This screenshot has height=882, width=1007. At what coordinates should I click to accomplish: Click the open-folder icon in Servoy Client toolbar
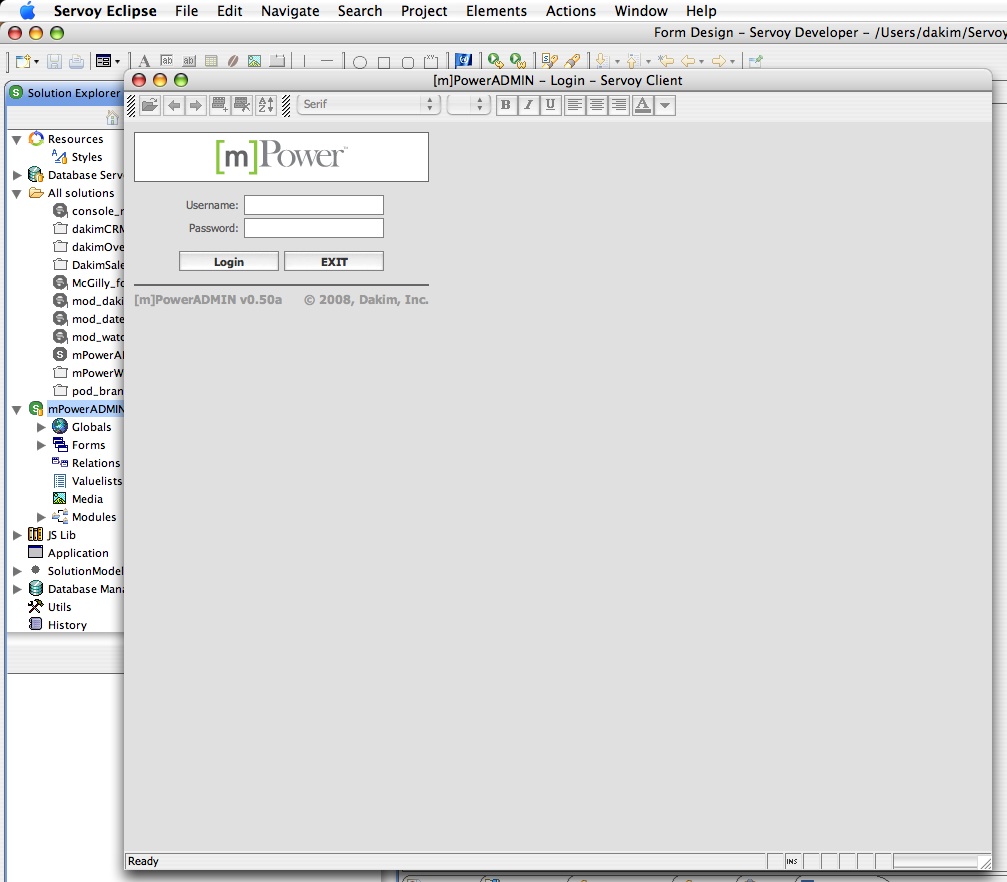(x=150, y=105)
